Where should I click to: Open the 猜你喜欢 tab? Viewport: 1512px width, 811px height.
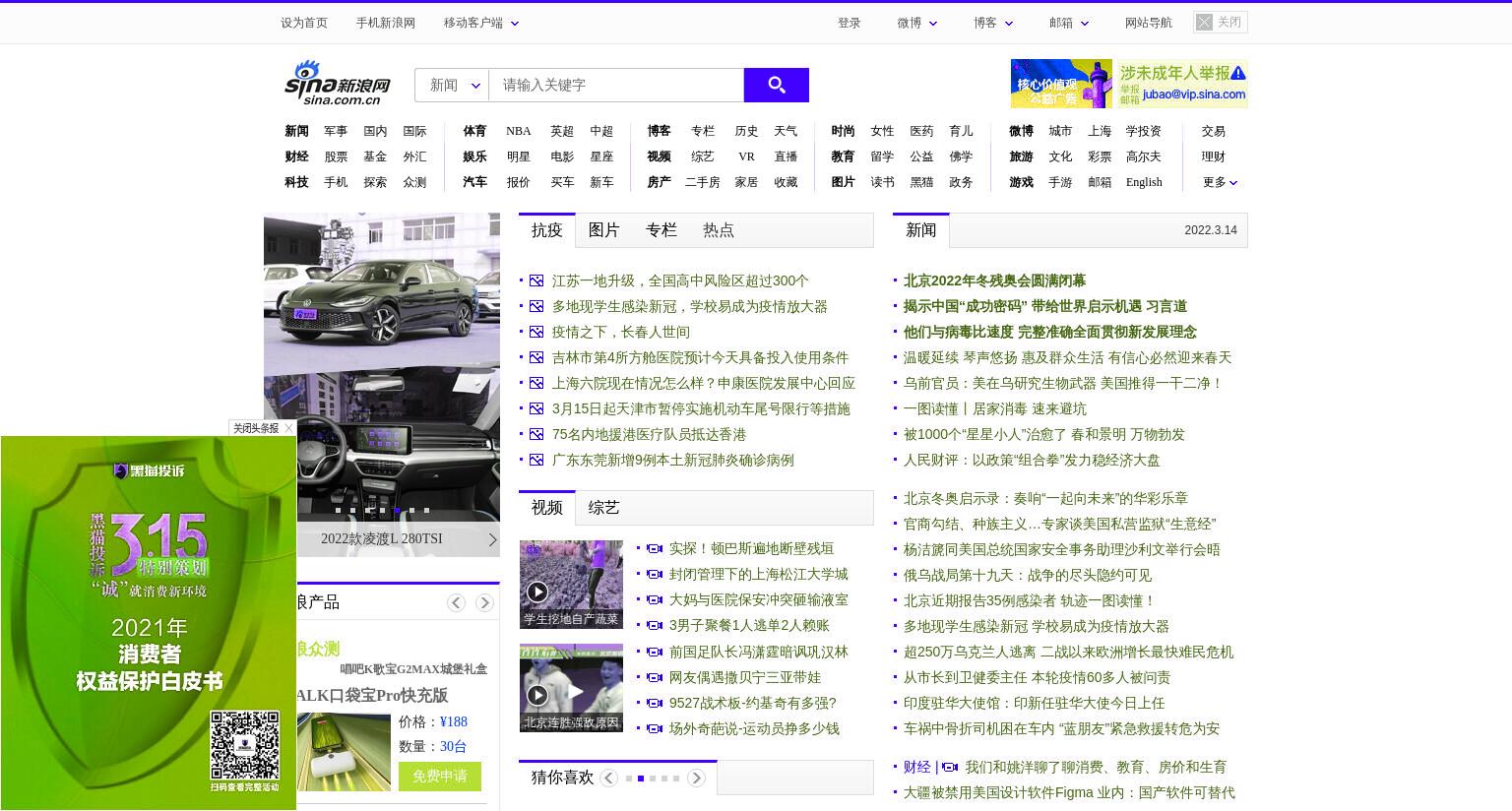point(563,778)
